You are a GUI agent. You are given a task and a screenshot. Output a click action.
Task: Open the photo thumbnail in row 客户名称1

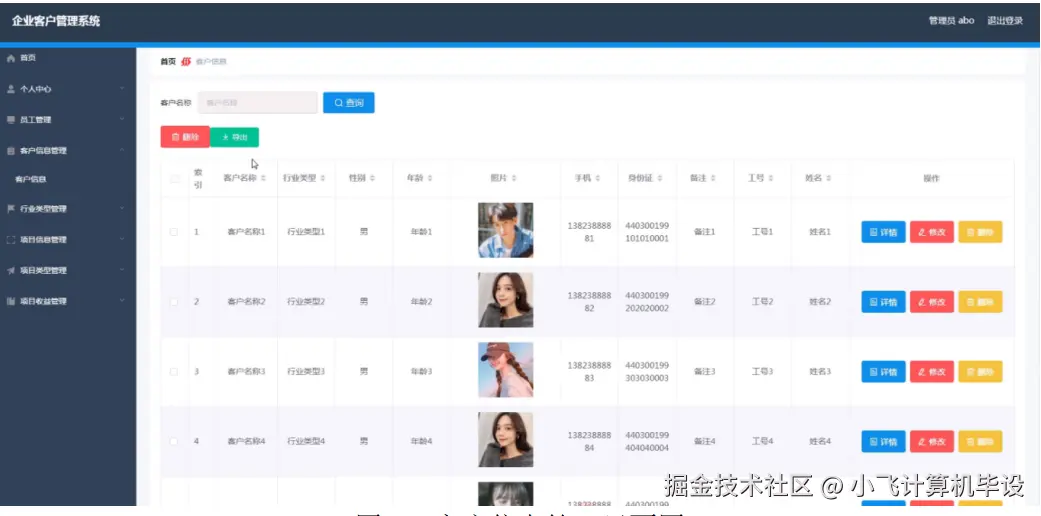click(505, 230)
